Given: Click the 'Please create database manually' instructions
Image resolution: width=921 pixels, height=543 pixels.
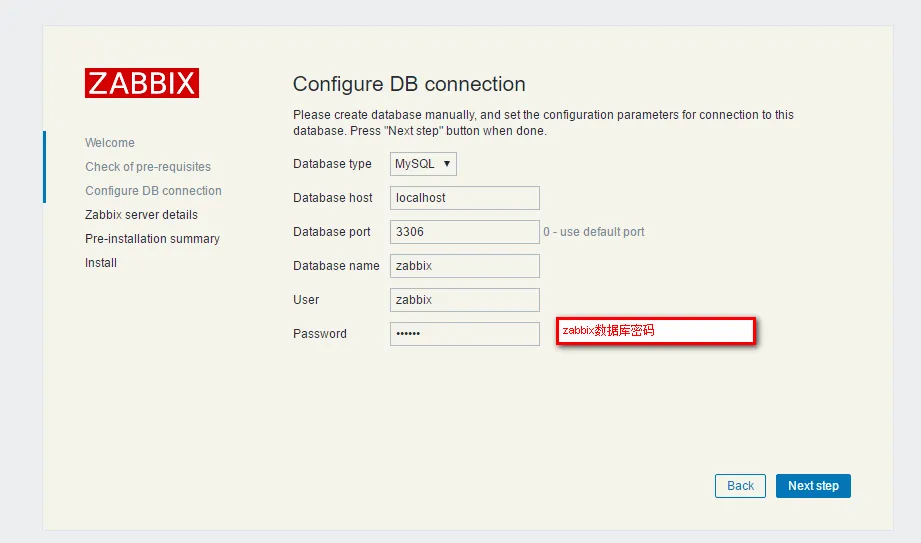Looking at the screenshot, I should click(x=543, y=123).
